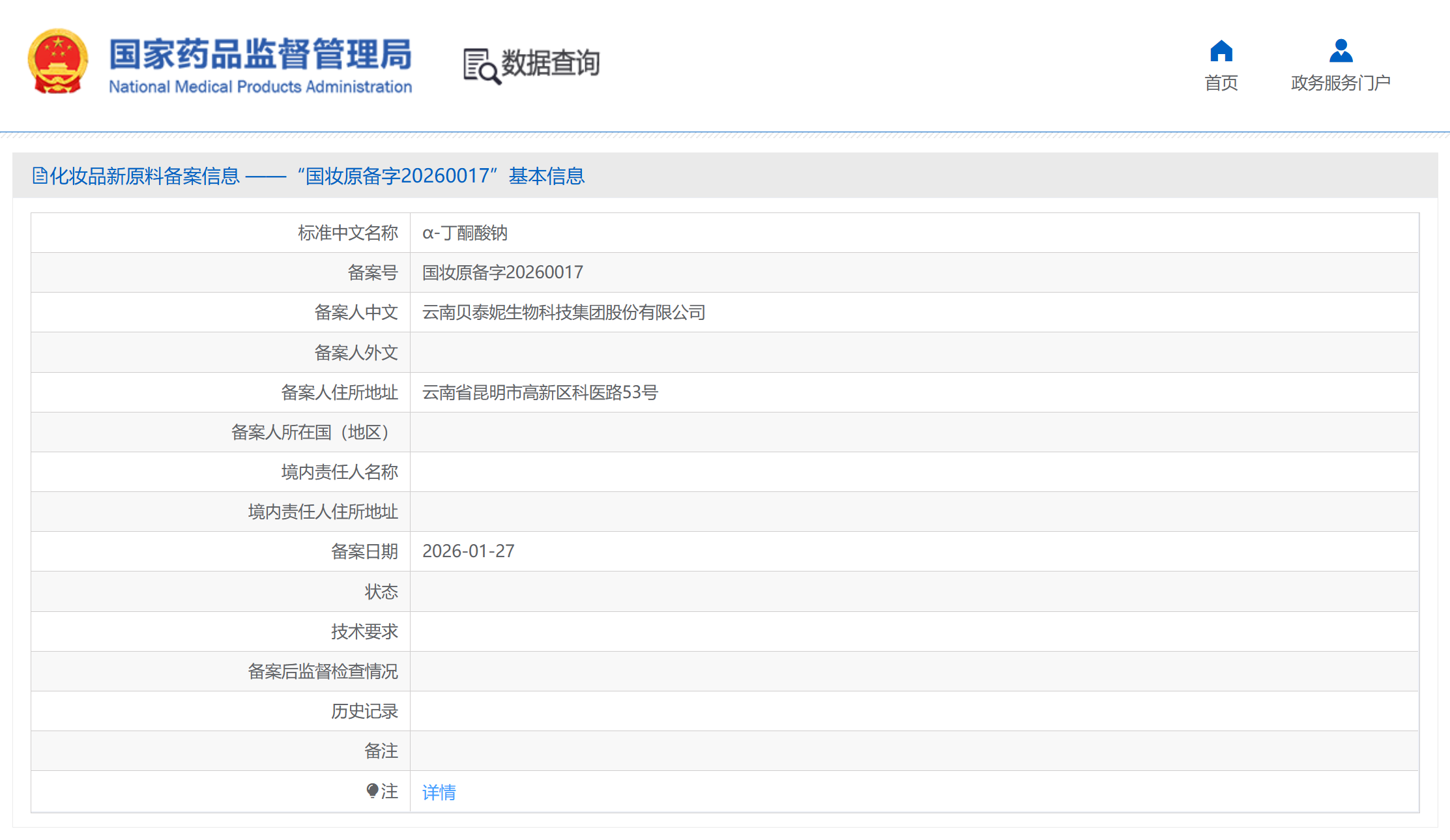Click the 化妆品新原料备案信息 panel title
Viewport: 1450px width, 840px height.
tap(145, 176)
